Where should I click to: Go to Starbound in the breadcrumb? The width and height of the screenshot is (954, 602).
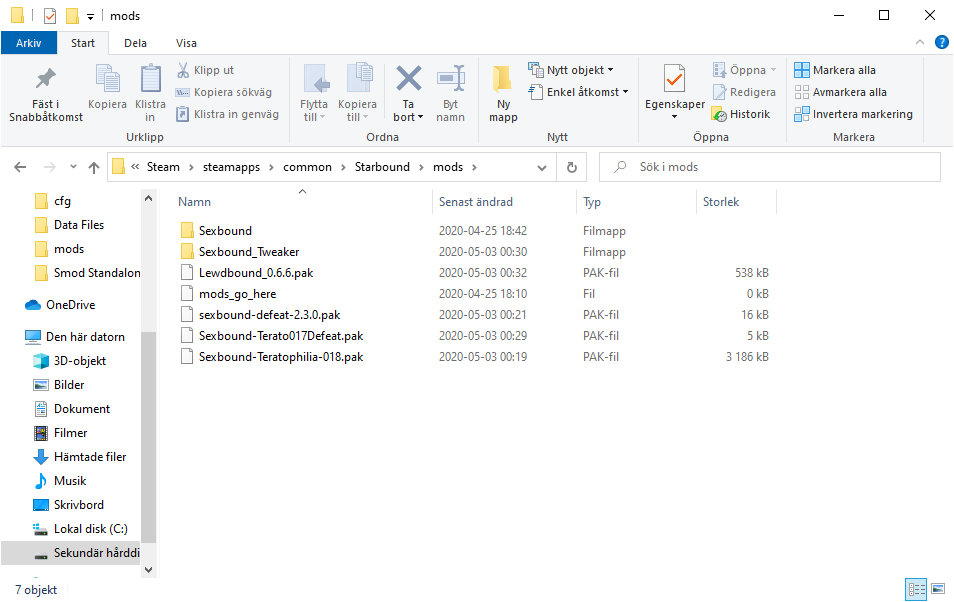pos(382,167)
